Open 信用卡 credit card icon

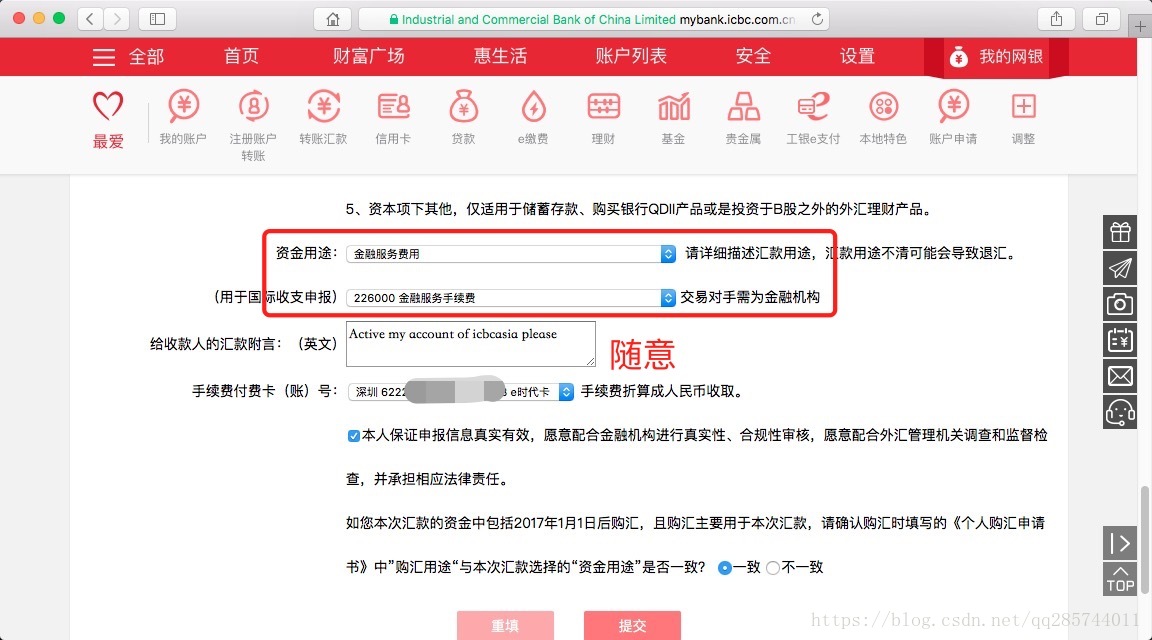pyautogui.click(x=393, y=107)
